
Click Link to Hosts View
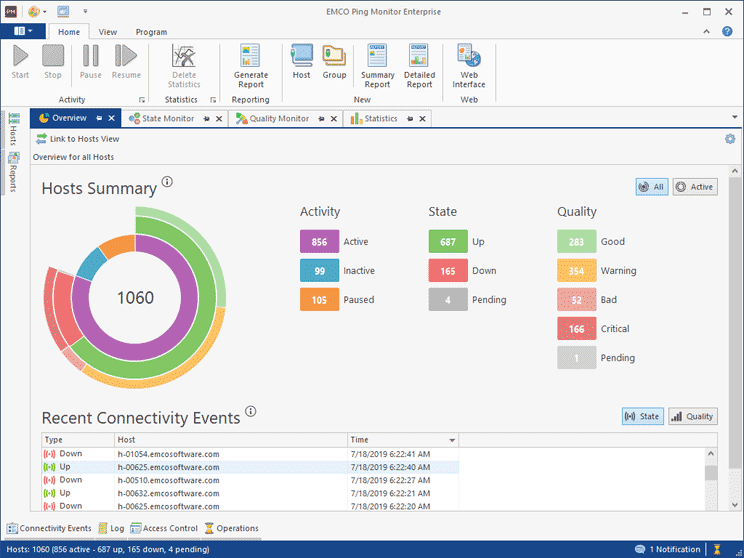78,139
